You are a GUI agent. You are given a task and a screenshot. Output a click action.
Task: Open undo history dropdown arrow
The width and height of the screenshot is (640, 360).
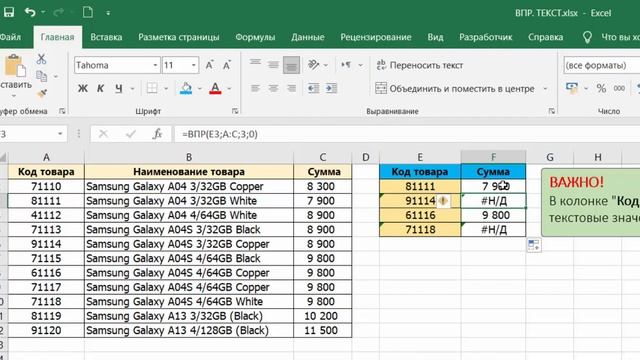(x=43, y=13)
